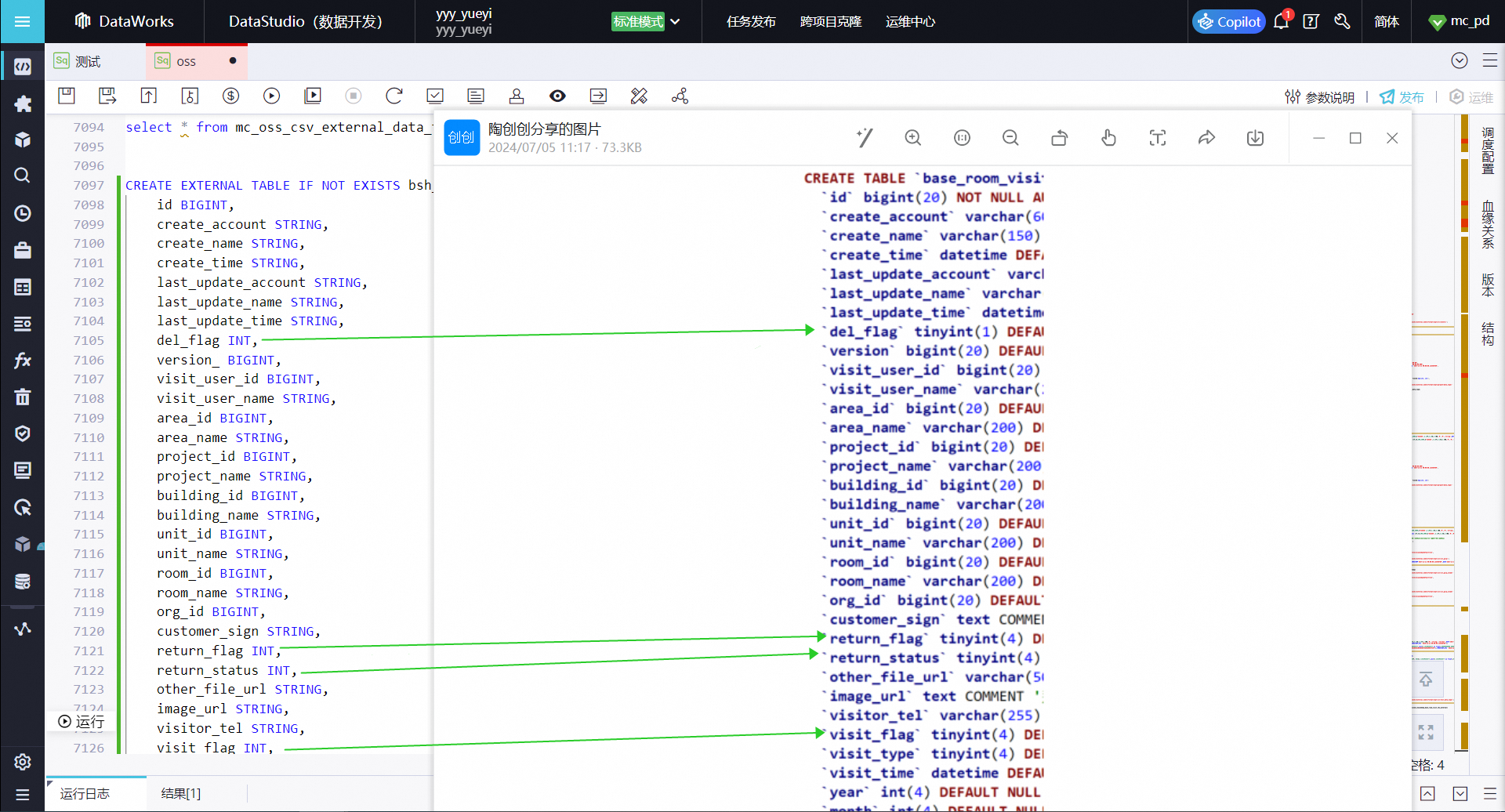Click the lock/steal edit icon

coord(190,96)
